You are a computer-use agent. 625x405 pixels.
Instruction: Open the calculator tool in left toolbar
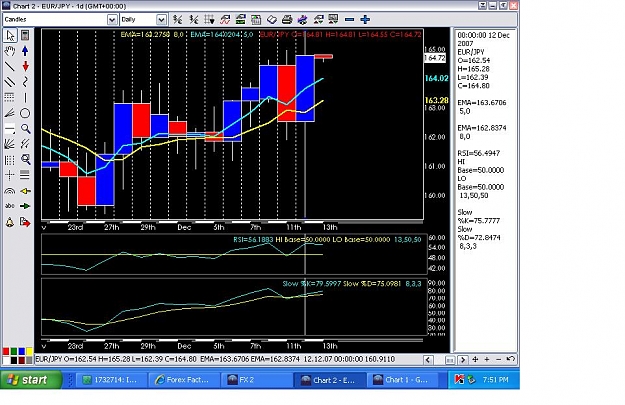tap(25, 35)
